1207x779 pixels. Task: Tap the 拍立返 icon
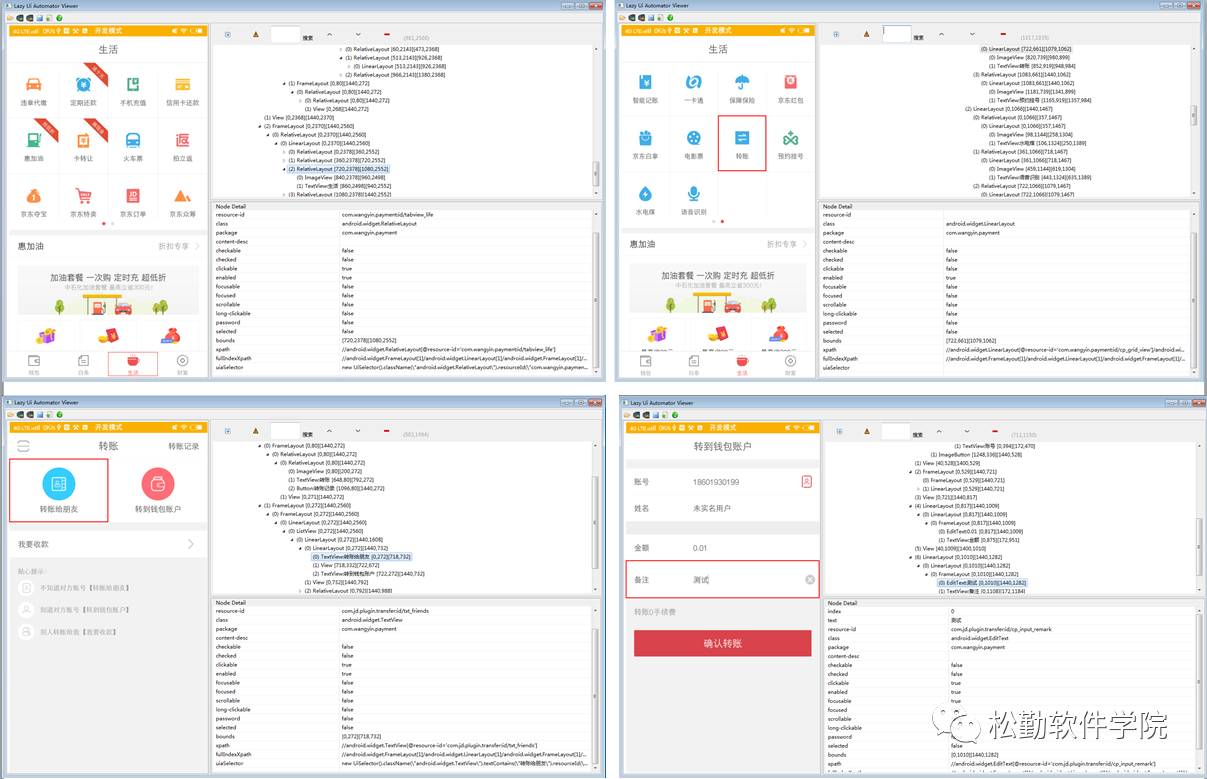tap(183, 140)
